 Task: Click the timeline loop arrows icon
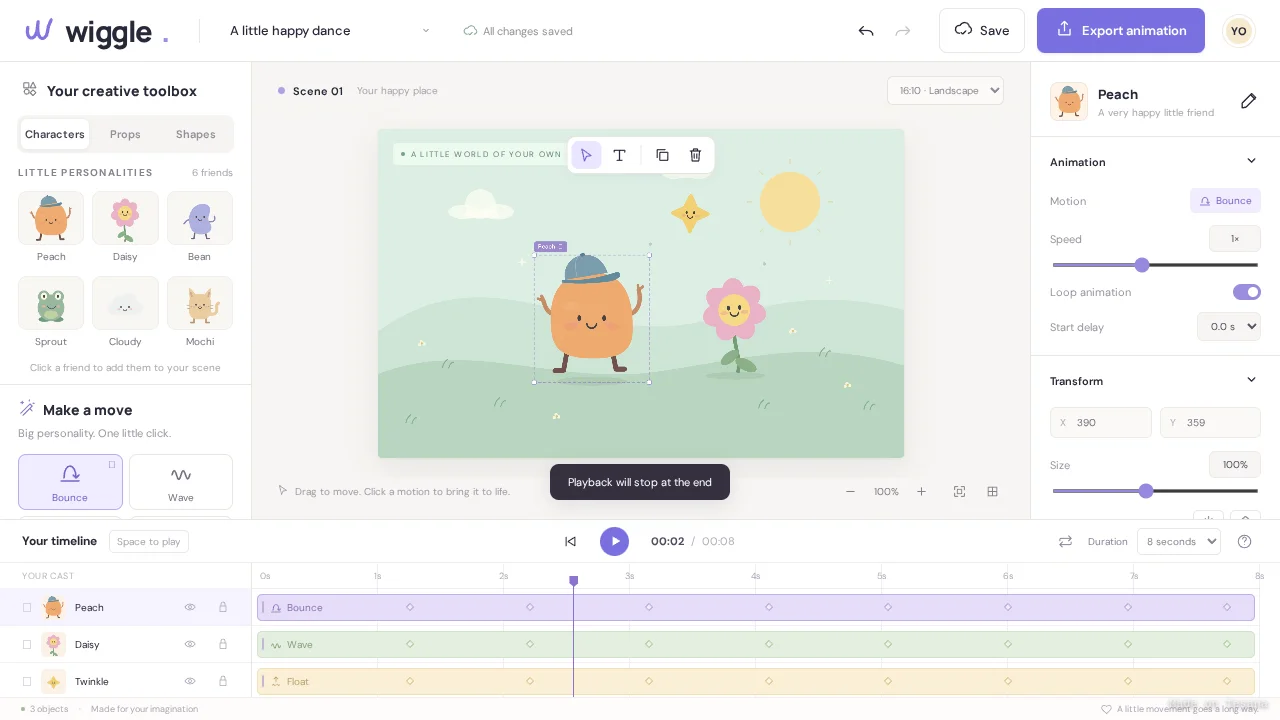pos(1065,541)
